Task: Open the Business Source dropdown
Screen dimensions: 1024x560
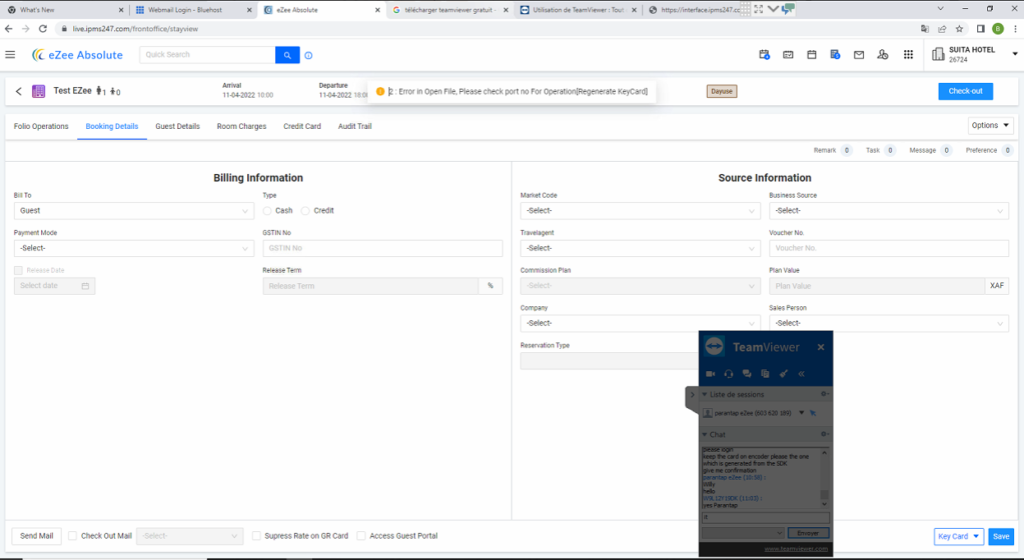Action: [889, 211]
